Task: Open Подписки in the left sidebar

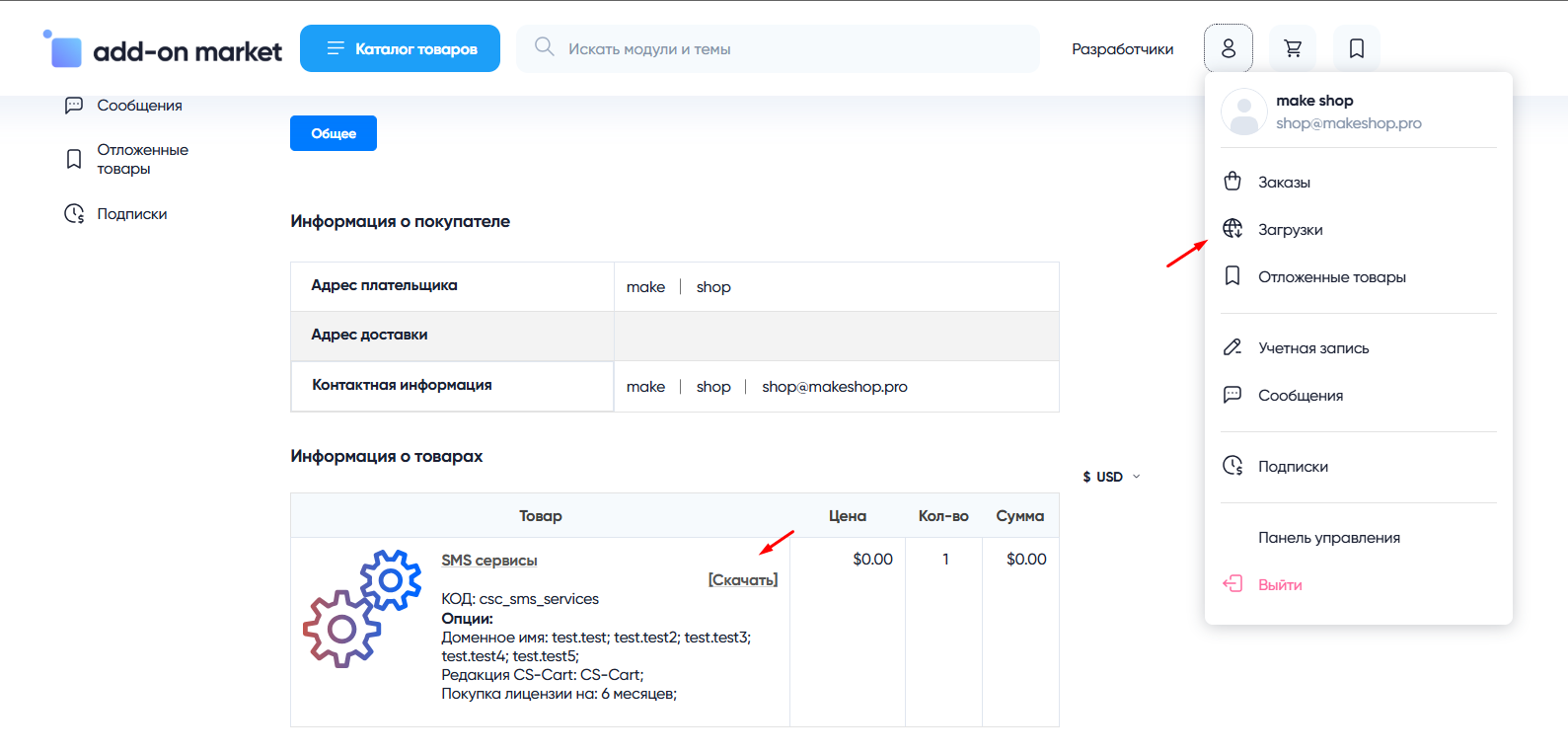Action: [x=131, y=214]
